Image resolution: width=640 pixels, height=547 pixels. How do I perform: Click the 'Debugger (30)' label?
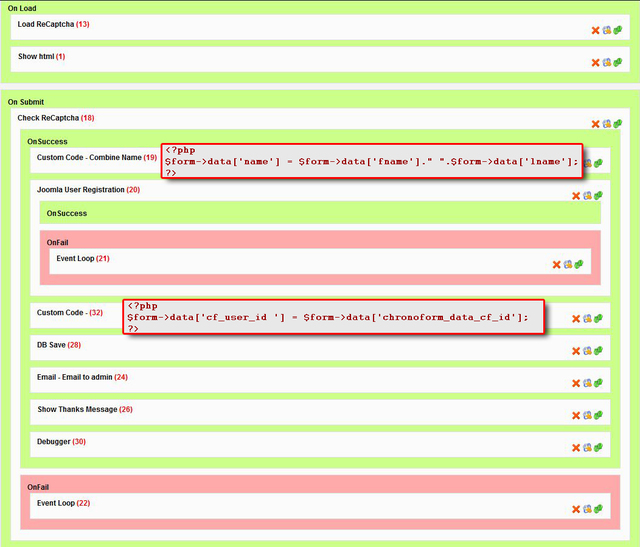coord(61,442)
